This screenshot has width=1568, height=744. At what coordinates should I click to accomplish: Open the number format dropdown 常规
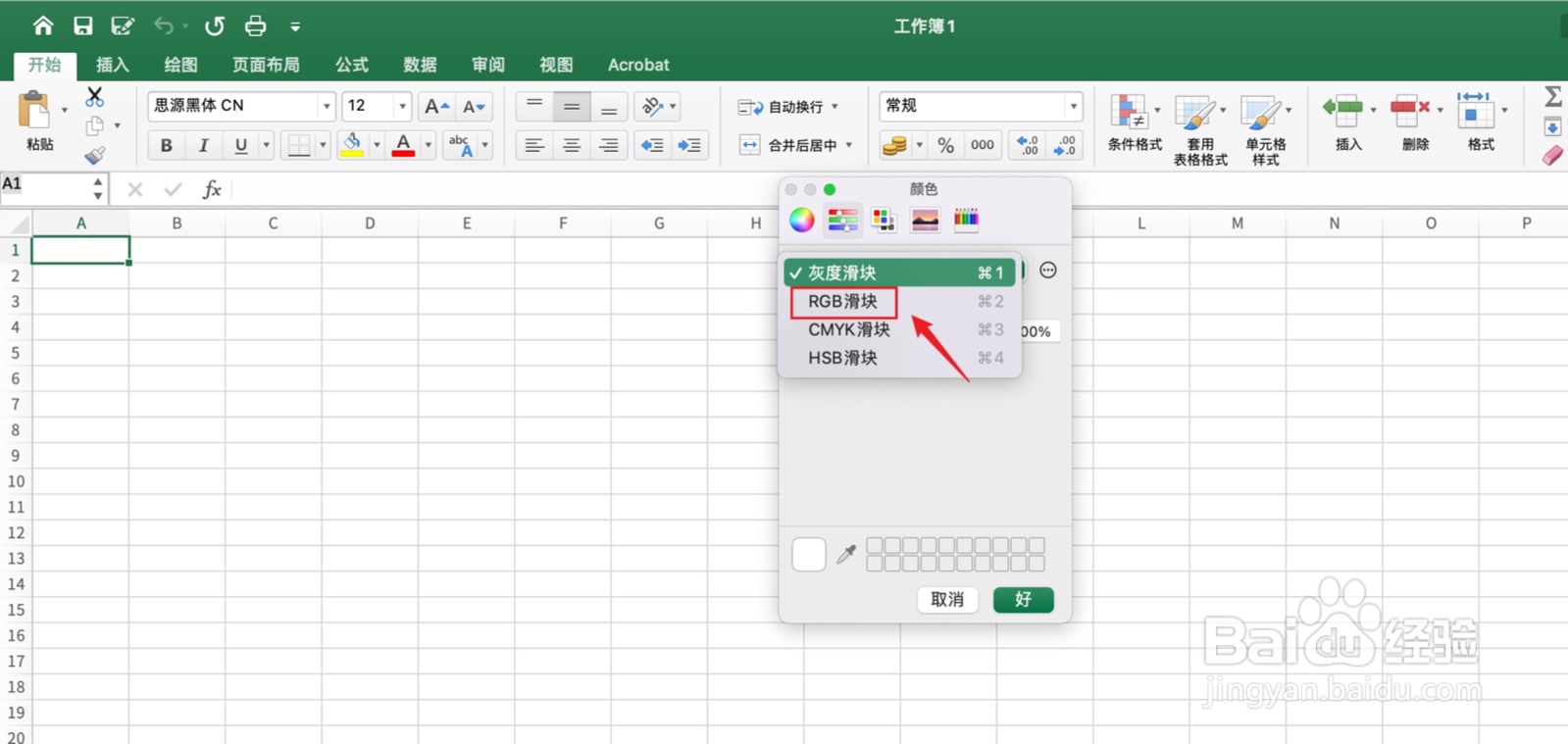click(1073, 106)
